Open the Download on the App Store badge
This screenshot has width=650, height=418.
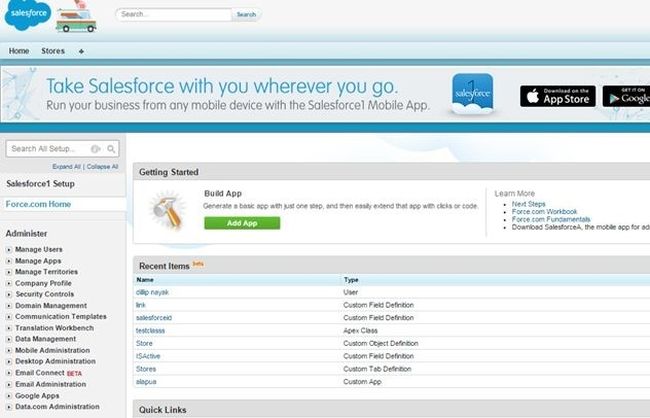(558, 96)
